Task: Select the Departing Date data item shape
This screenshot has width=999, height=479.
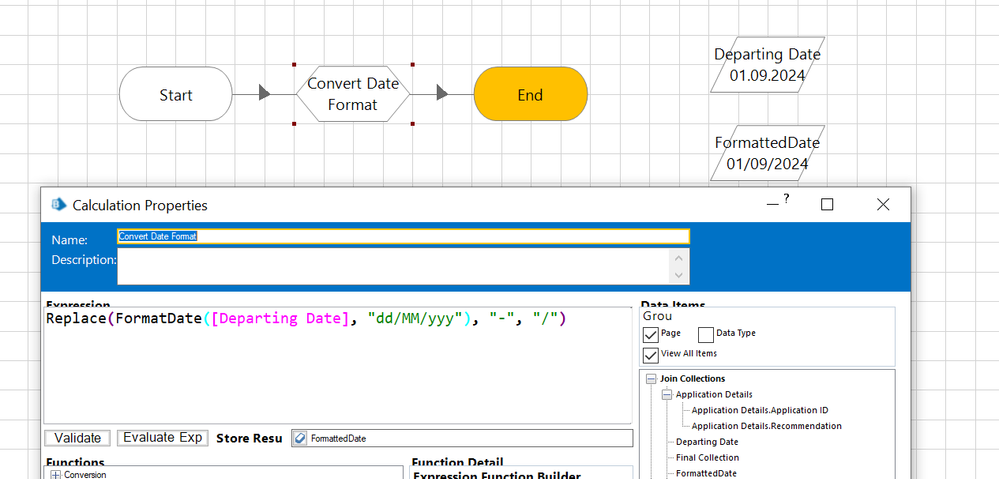Action: click(x=767, y=65)
